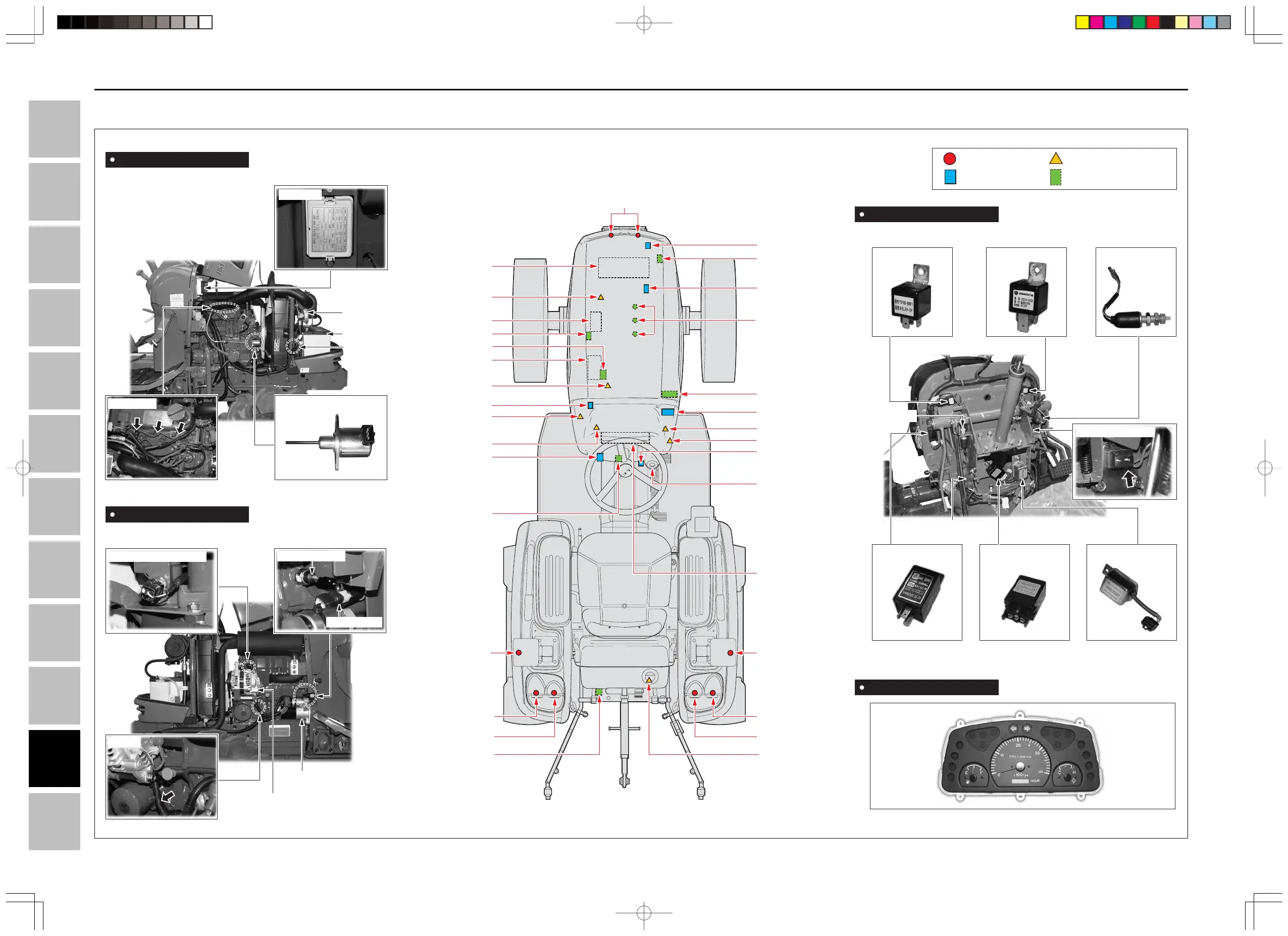Image resolution: width=1288 pixels, height=936 pixels.
Task: Click the yellow triangle marker behind the seat
Action: (x=649, y=680)
